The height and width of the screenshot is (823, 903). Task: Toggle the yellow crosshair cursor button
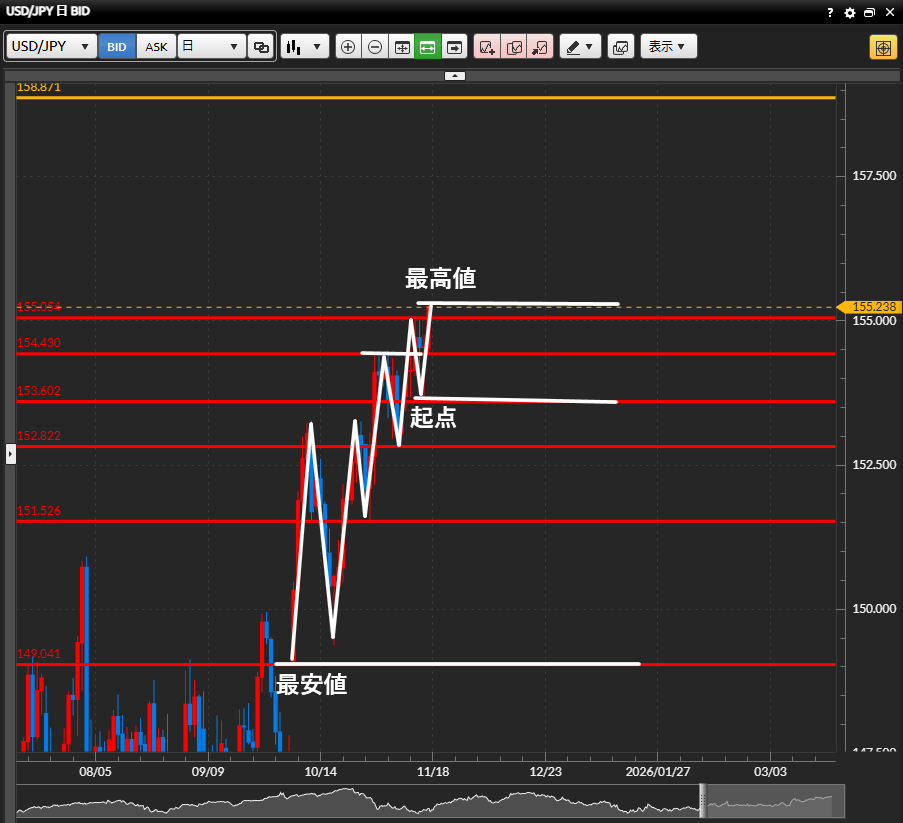pos(883,47)
